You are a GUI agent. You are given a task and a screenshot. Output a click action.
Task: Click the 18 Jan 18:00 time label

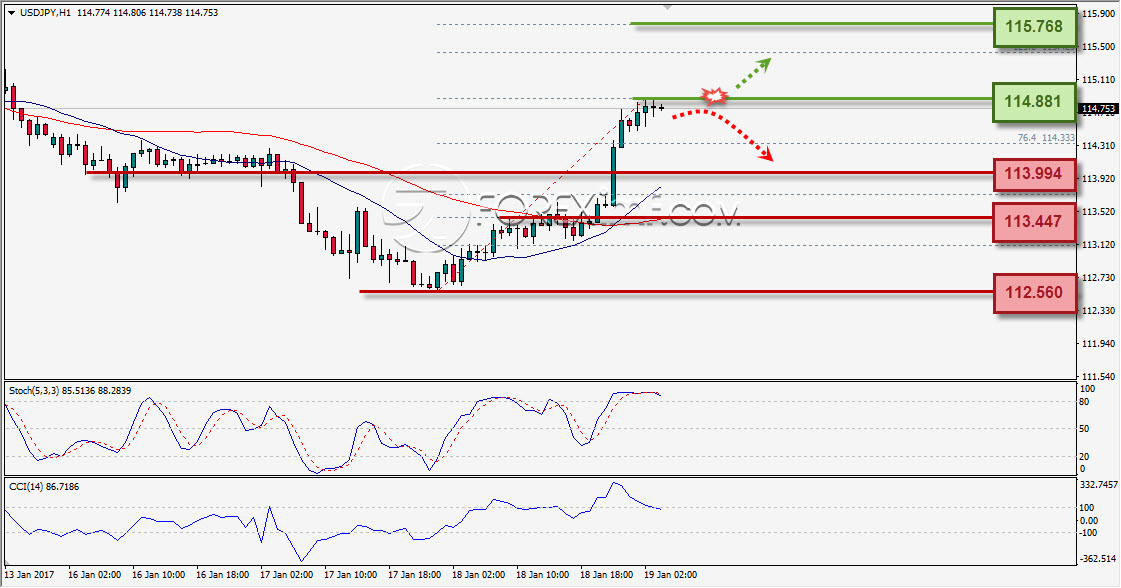click(606, 574)
